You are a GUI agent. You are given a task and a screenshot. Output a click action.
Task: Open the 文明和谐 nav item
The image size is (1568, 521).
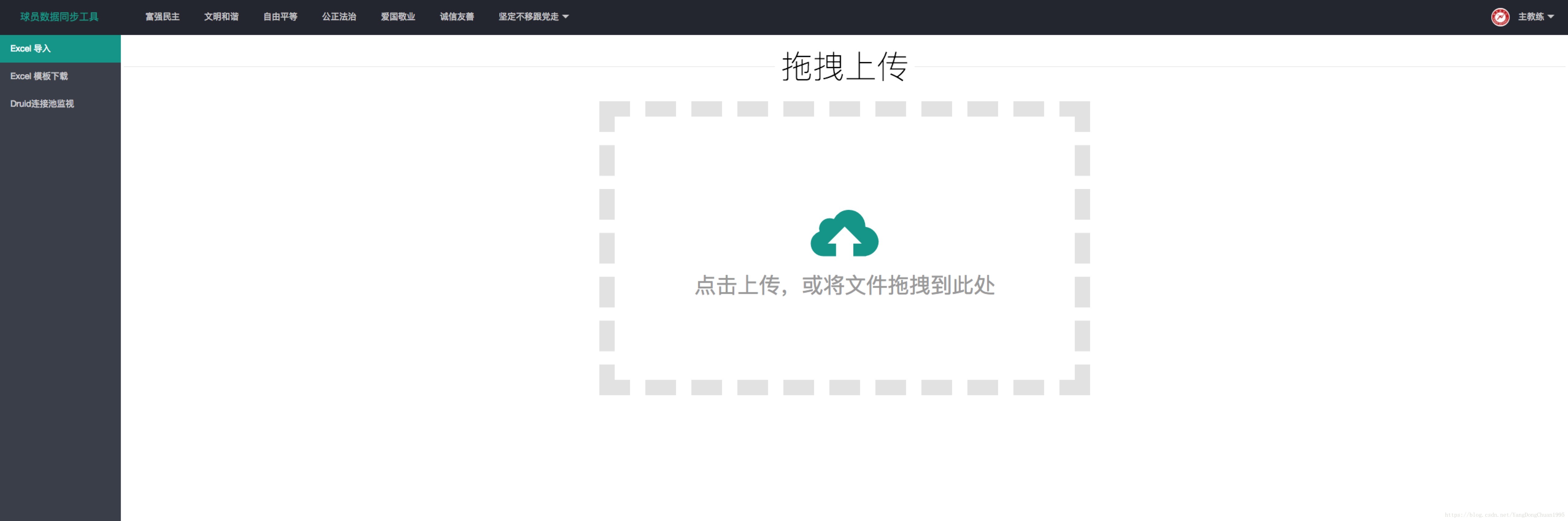tap(221, 17)
